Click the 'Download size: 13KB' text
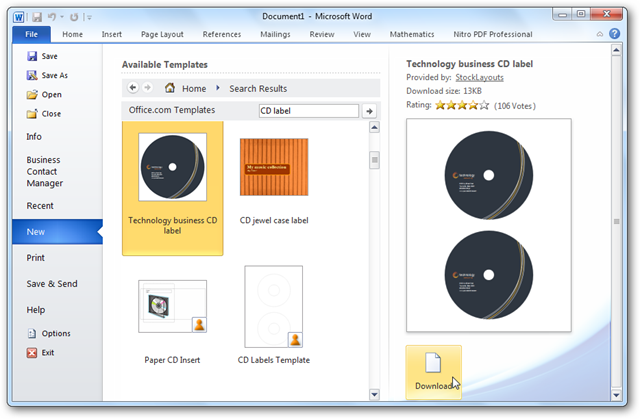 point(444,91)
